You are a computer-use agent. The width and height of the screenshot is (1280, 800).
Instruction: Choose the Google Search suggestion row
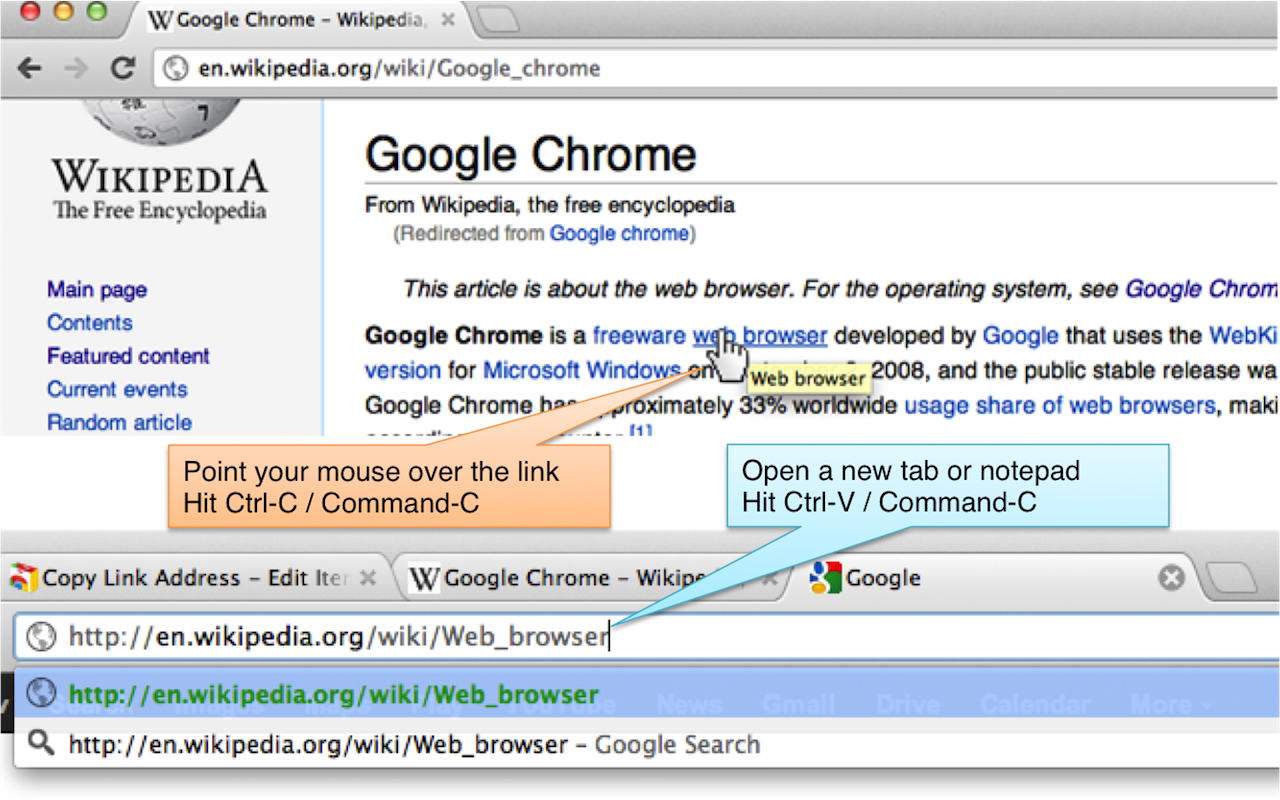tap(414, 744)
